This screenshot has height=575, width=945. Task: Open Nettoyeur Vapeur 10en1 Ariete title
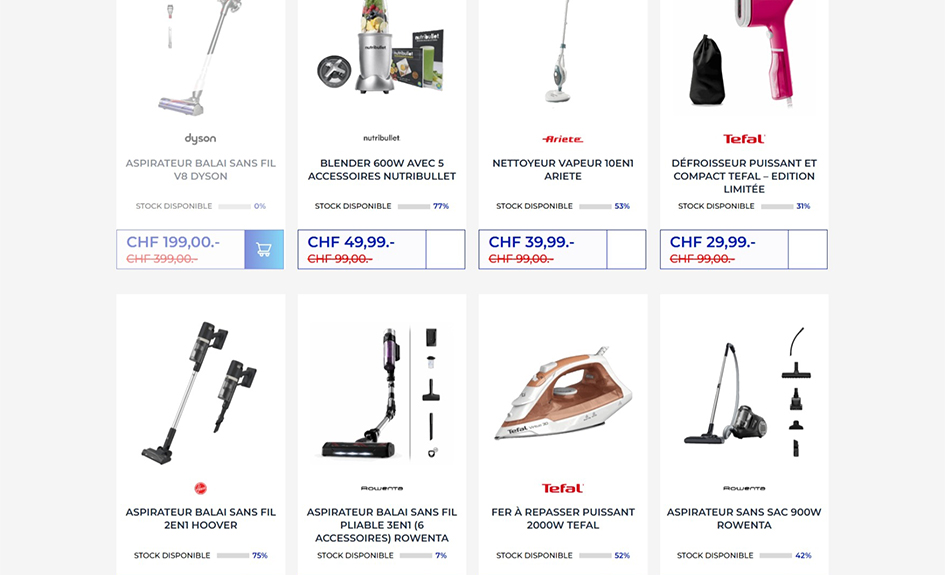562,169
